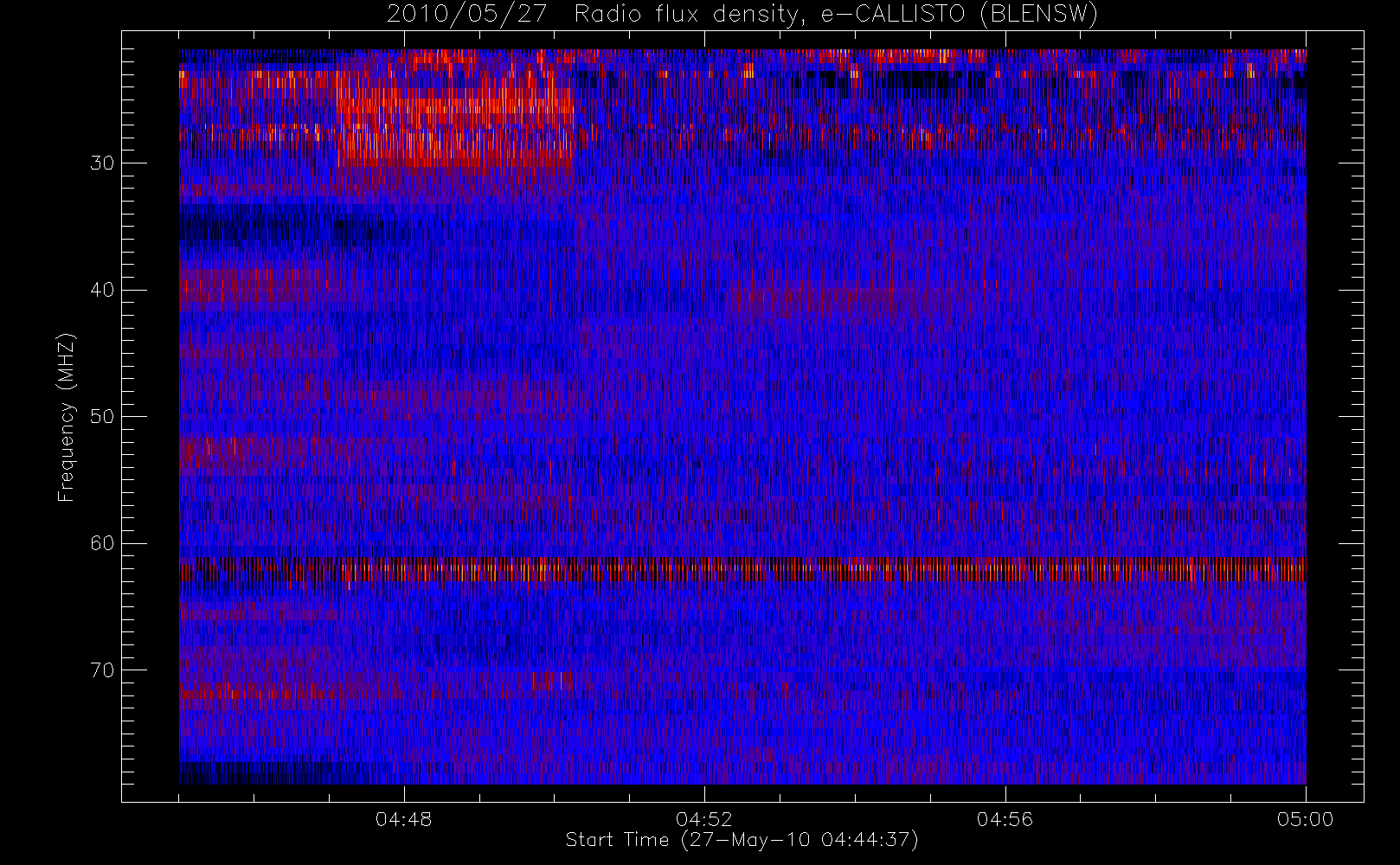
Task: Click the 'Start Time (27-May-10 04:44:37)' axis label
Action: point(742,840)
